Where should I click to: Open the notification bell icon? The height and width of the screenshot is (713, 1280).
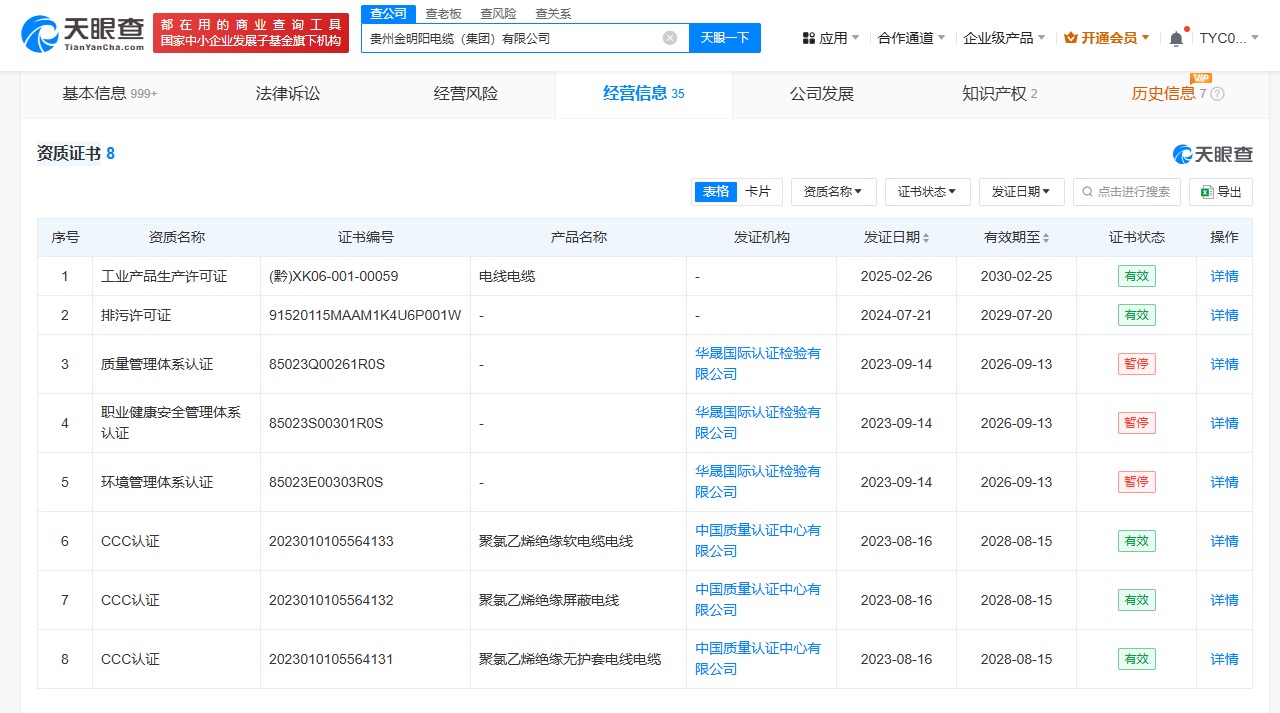(1175, 38)
